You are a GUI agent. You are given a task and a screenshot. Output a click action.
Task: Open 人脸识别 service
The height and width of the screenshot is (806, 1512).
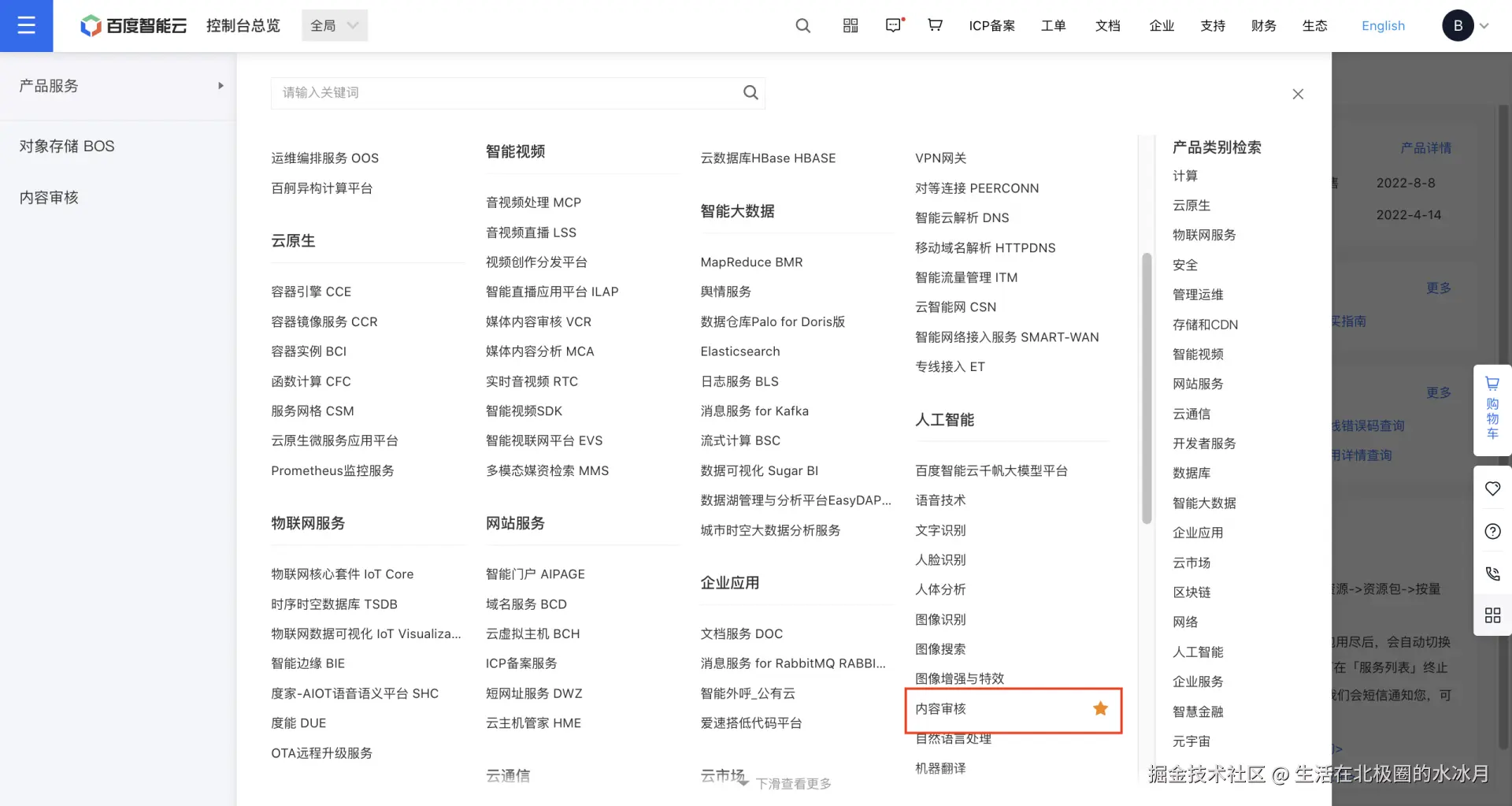pos(940,560)
